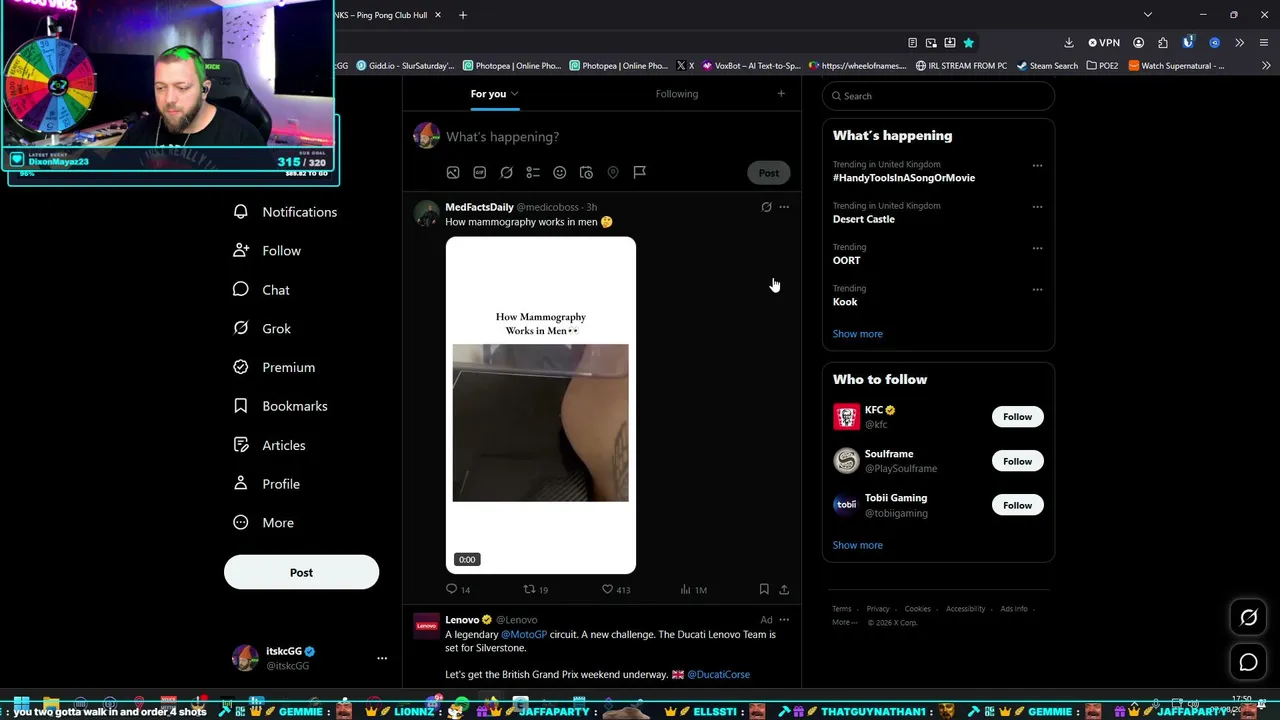Add a photo using the media icon

[x=453, y=173]
